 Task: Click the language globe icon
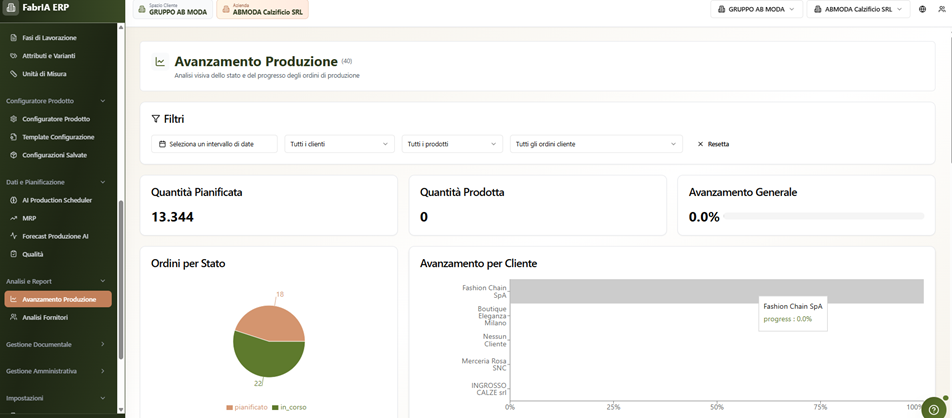[x=923, y=10]
